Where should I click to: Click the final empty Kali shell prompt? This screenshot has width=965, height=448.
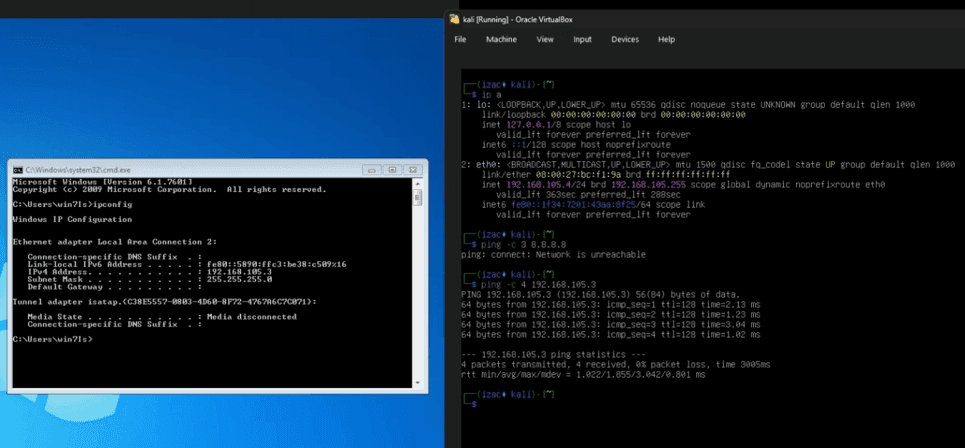473,404
